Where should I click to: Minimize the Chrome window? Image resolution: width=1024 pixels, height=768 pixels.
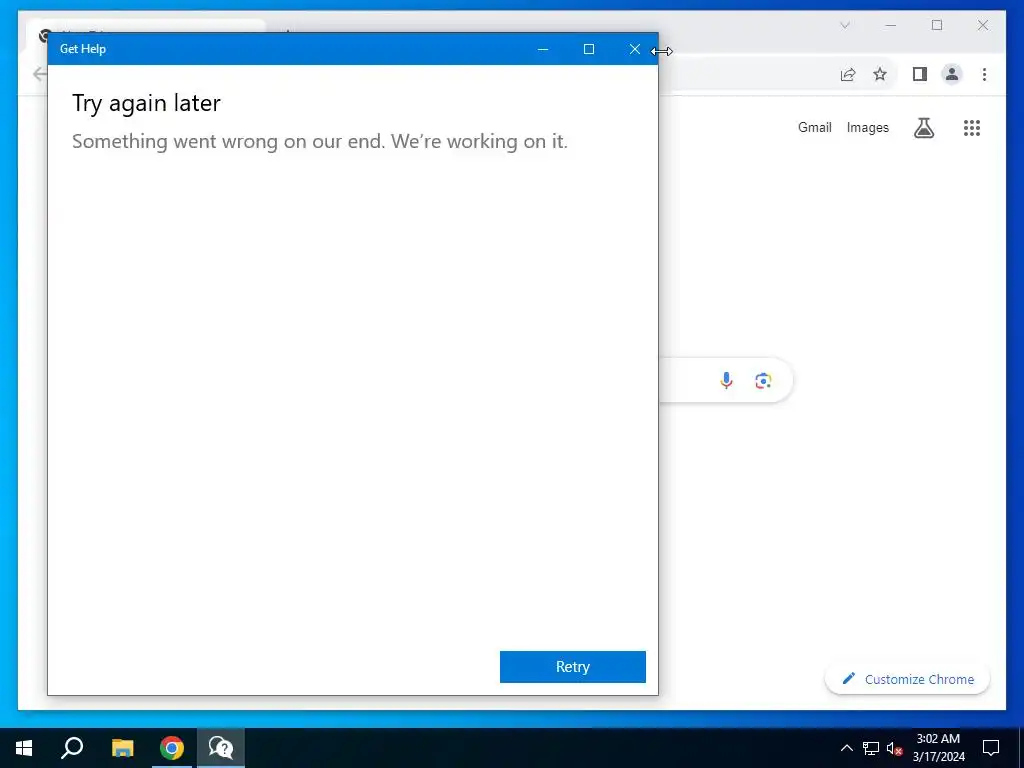(x=891, y=25)
